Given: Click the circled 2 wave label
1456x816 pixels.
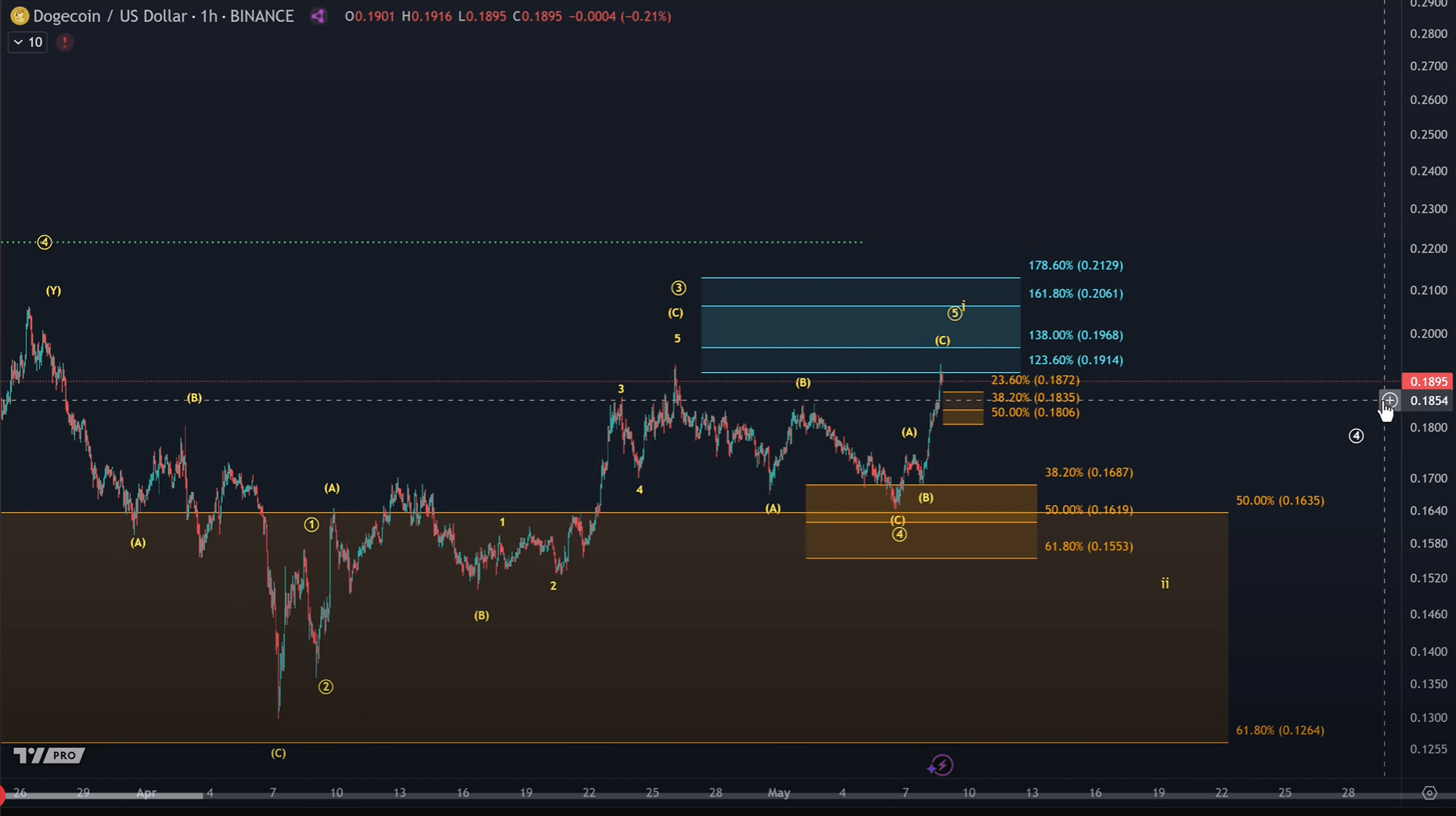Looking at the screenshot, I should tap(326, 687).
